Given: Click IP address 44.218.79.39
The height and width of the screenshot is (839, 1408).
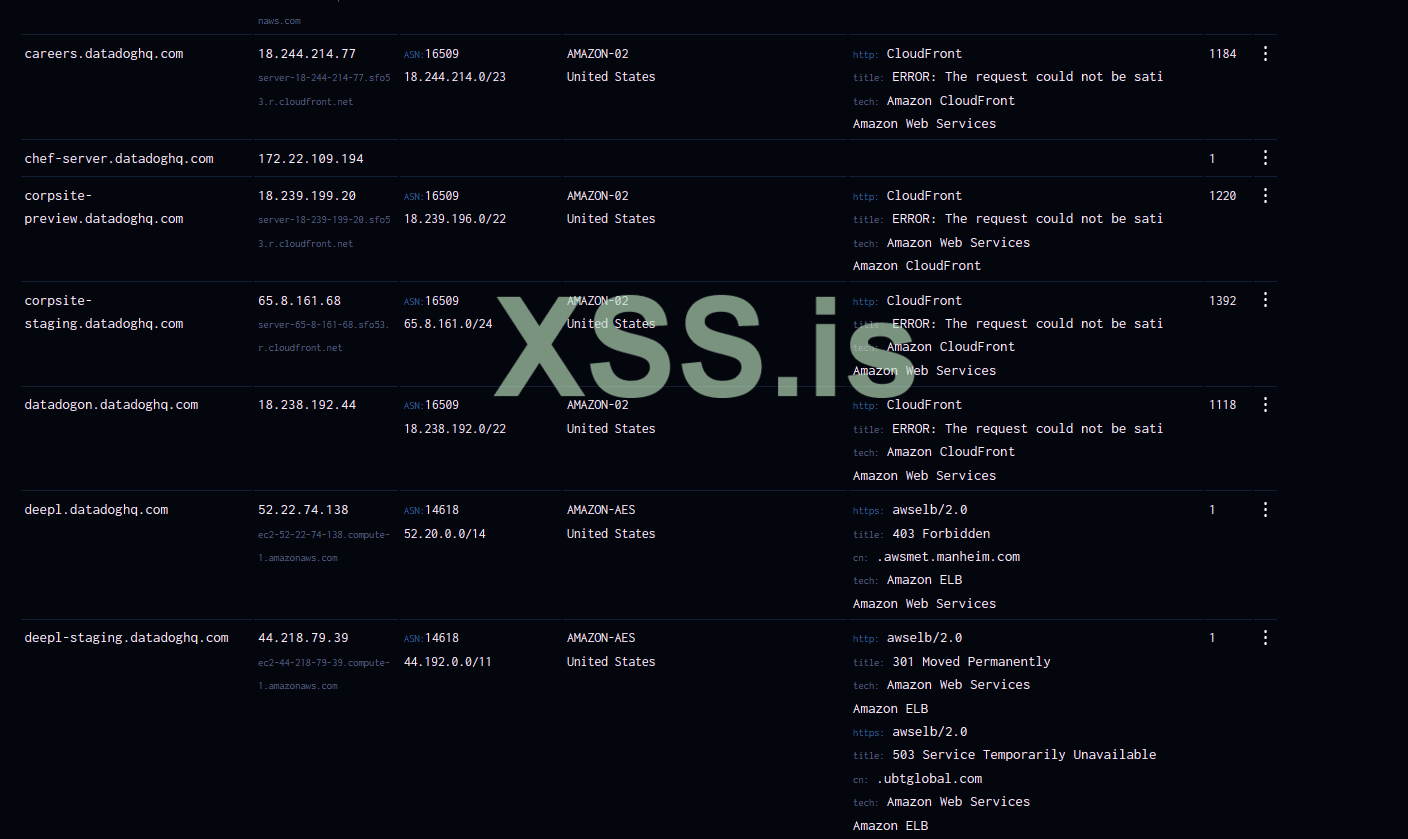Looking at the screenshot, I should [303, 638].
